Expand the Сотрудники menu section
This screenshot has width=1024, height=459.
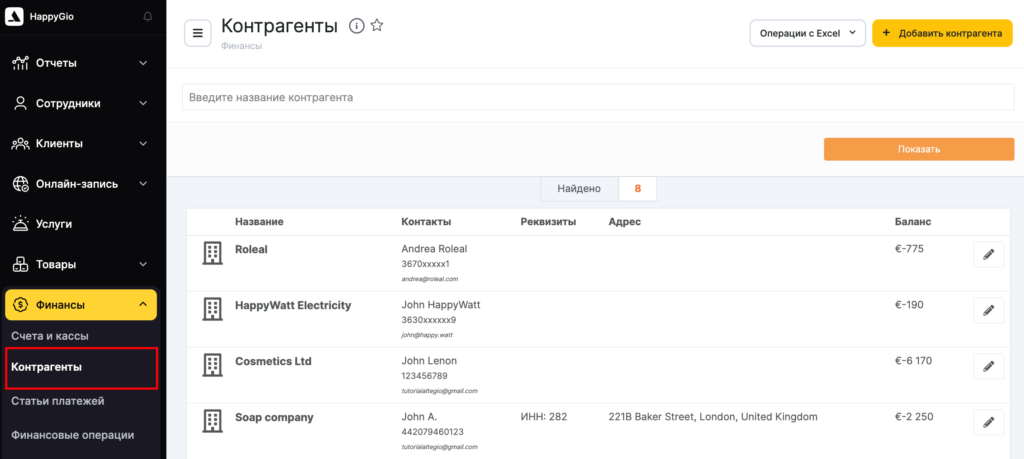tap(80, 103)
